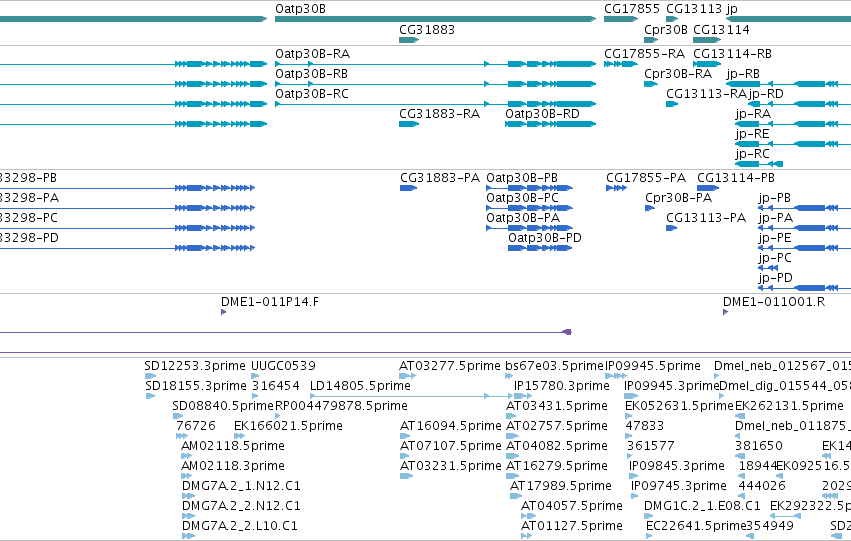Select the jp-RB transcript label

coord(743,74)
